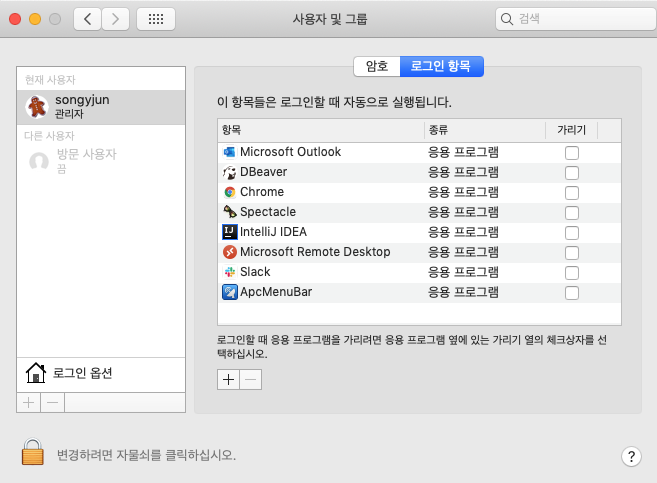Switch to the 암호 tab
This screenshot has width=657, height=483.
pos(377,66)
